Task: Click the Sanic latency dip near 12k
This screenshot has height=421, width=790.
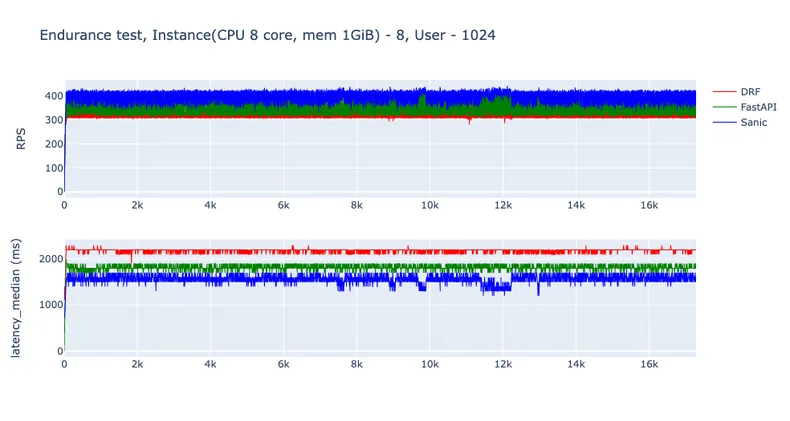Action: click(496, 287)
